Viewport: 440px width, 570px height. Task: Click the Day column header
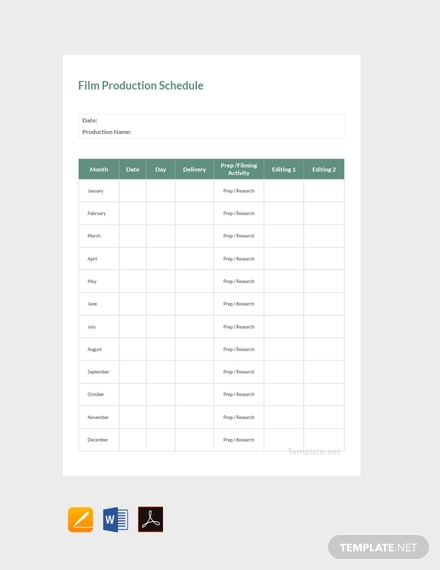click(x=161, y=169)
